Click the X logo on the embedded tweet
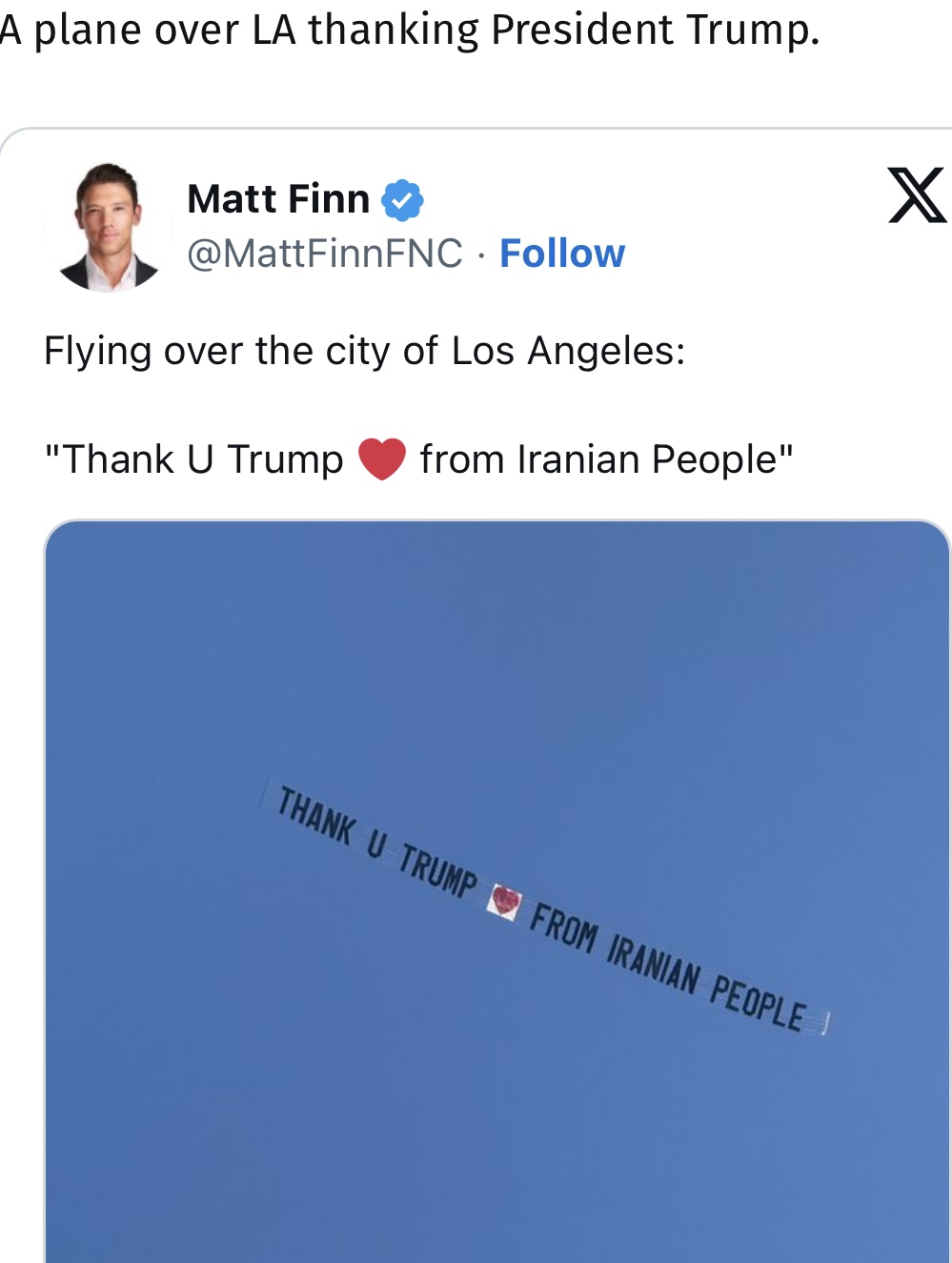 click(x=916, y=195)
